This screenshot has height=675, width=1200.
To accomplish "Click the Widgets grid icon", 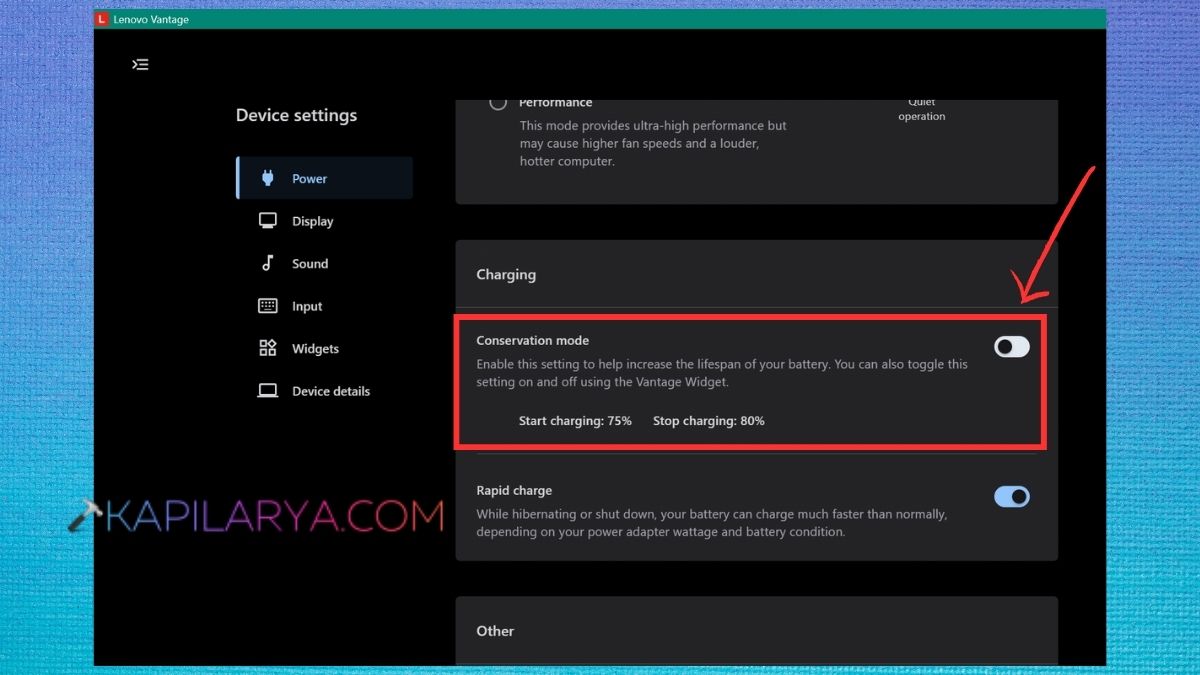I will (x=268, y=348).
